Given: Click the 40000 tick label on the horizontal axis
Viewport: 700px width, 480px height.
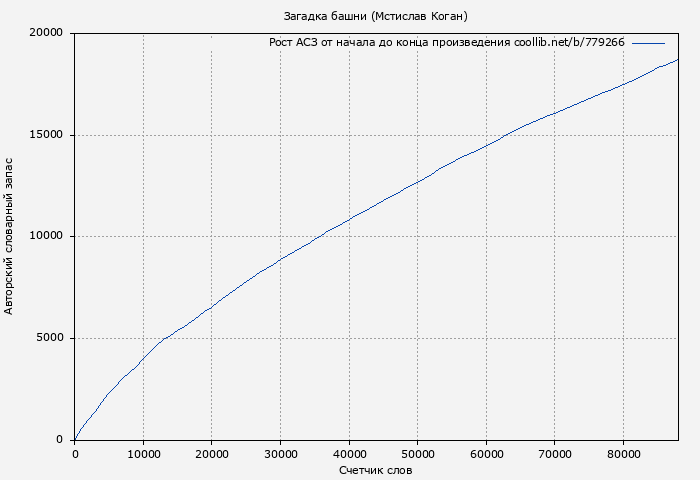Looking at the screenshot, I should pyautogui.click(x=348, y=453).
